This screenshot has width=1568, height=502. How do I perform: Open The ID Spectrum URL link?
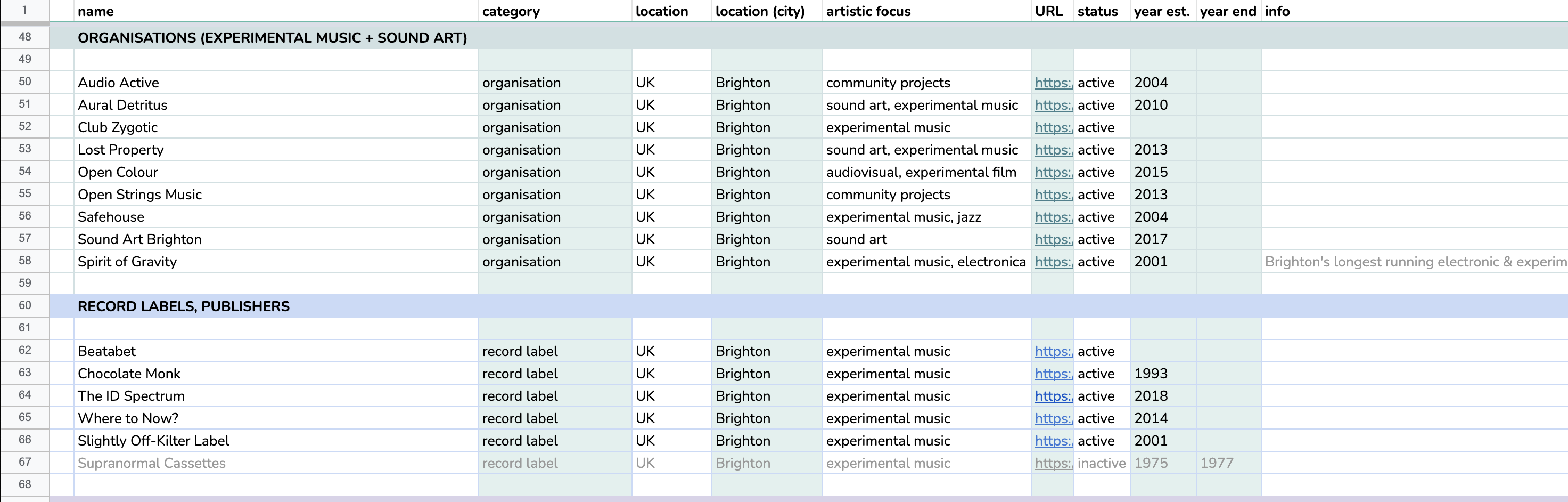tap(1053, 396)
